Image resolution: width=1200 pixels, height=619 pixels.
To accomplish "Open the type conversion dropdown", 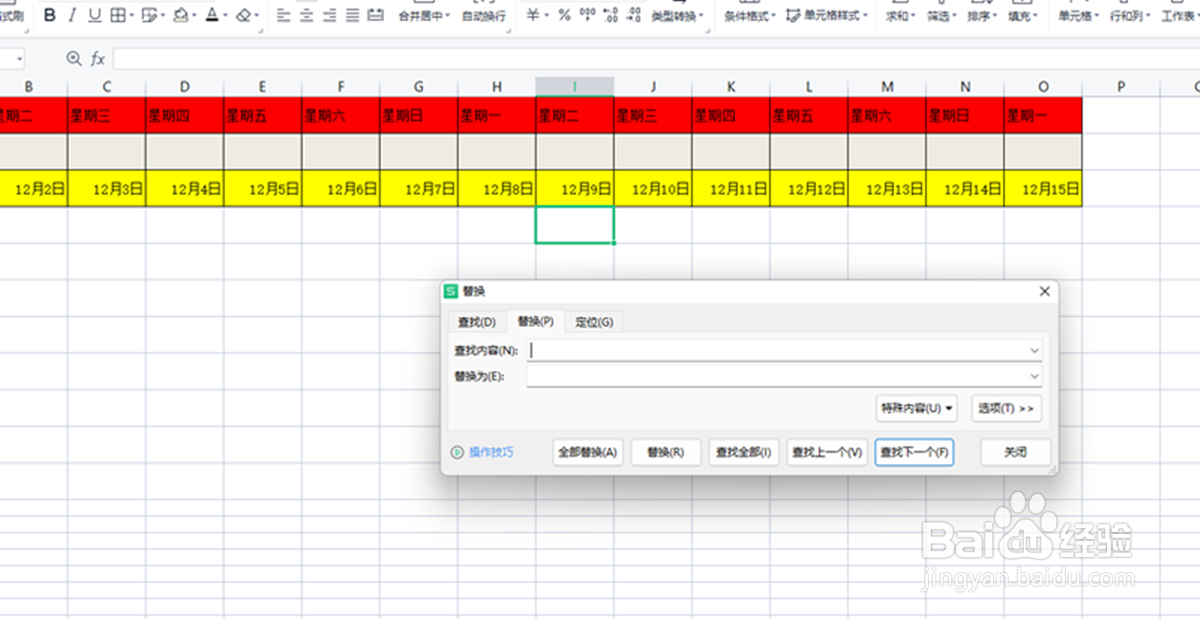I will point(677,16).
